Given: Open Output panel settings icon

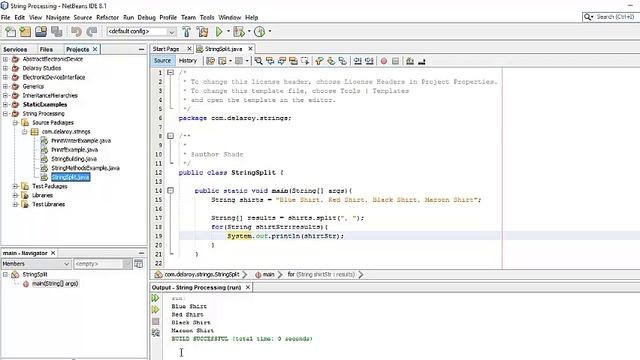Looking at the screenshot, I should 156,333.
